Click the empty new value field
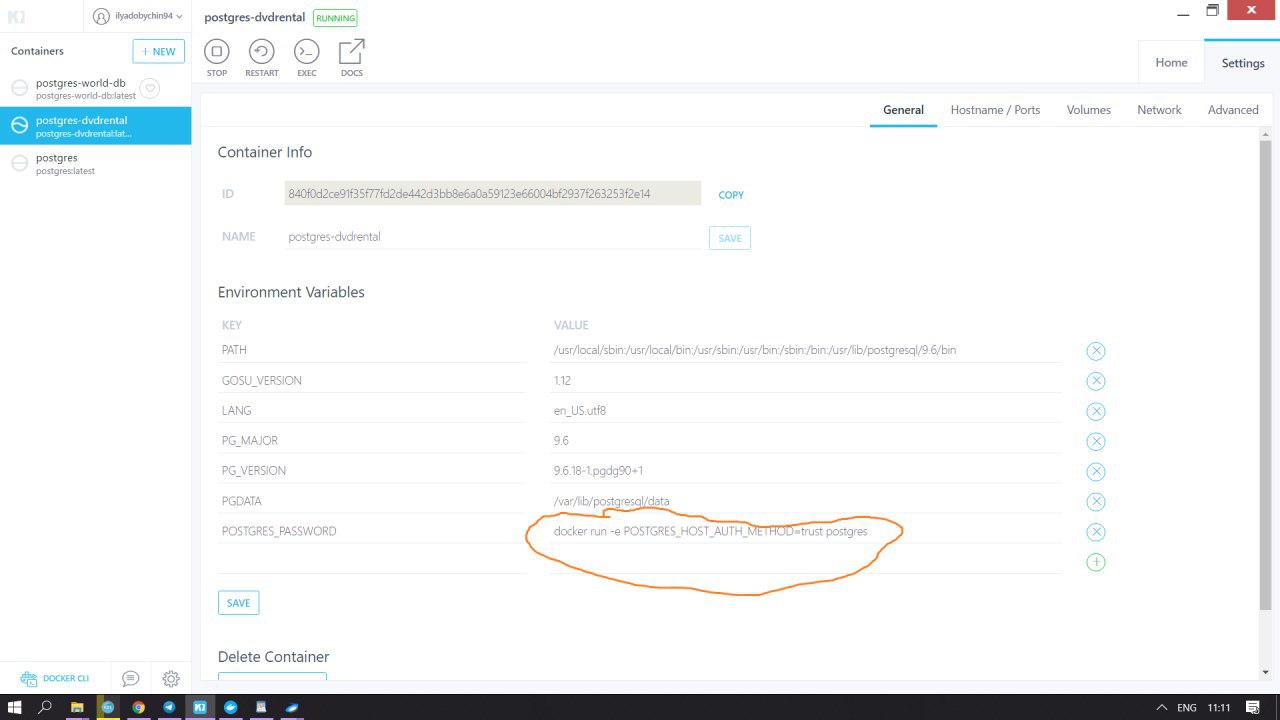The height and width of the screenshot is (720, 1280). tap(807, 561)
